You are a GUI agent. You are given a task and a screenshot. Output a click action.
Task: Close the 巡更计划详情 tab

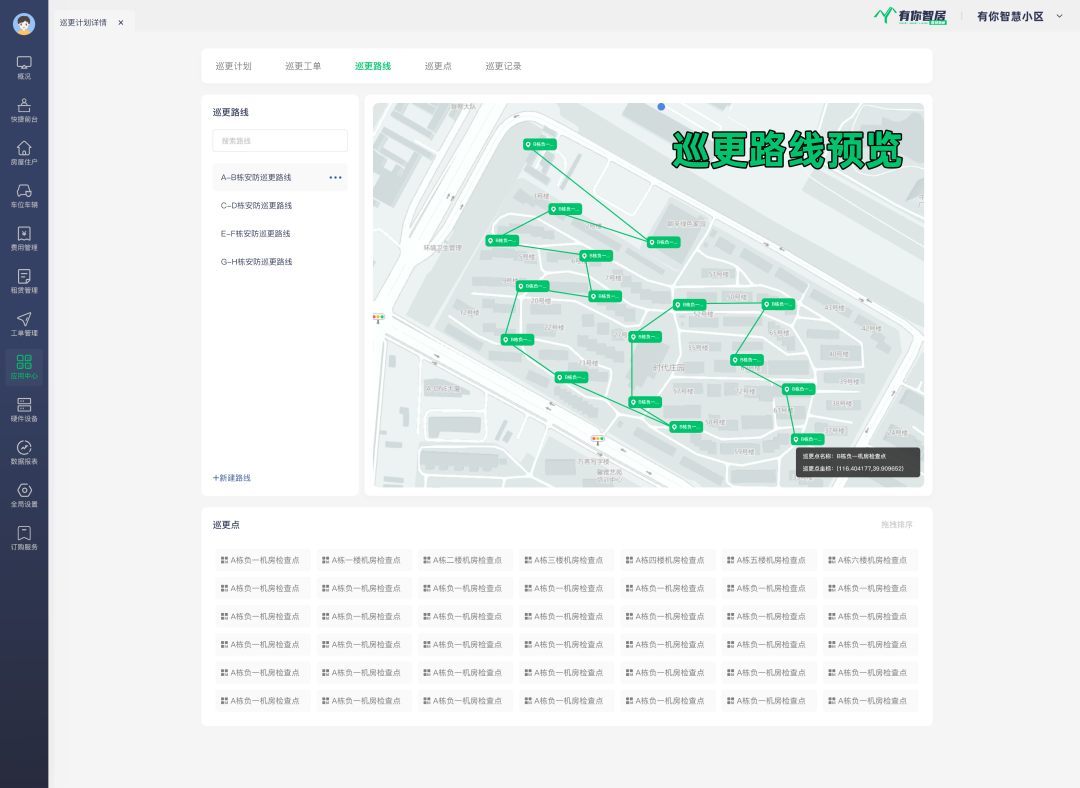pyautogui.click(x=121, y=22)
